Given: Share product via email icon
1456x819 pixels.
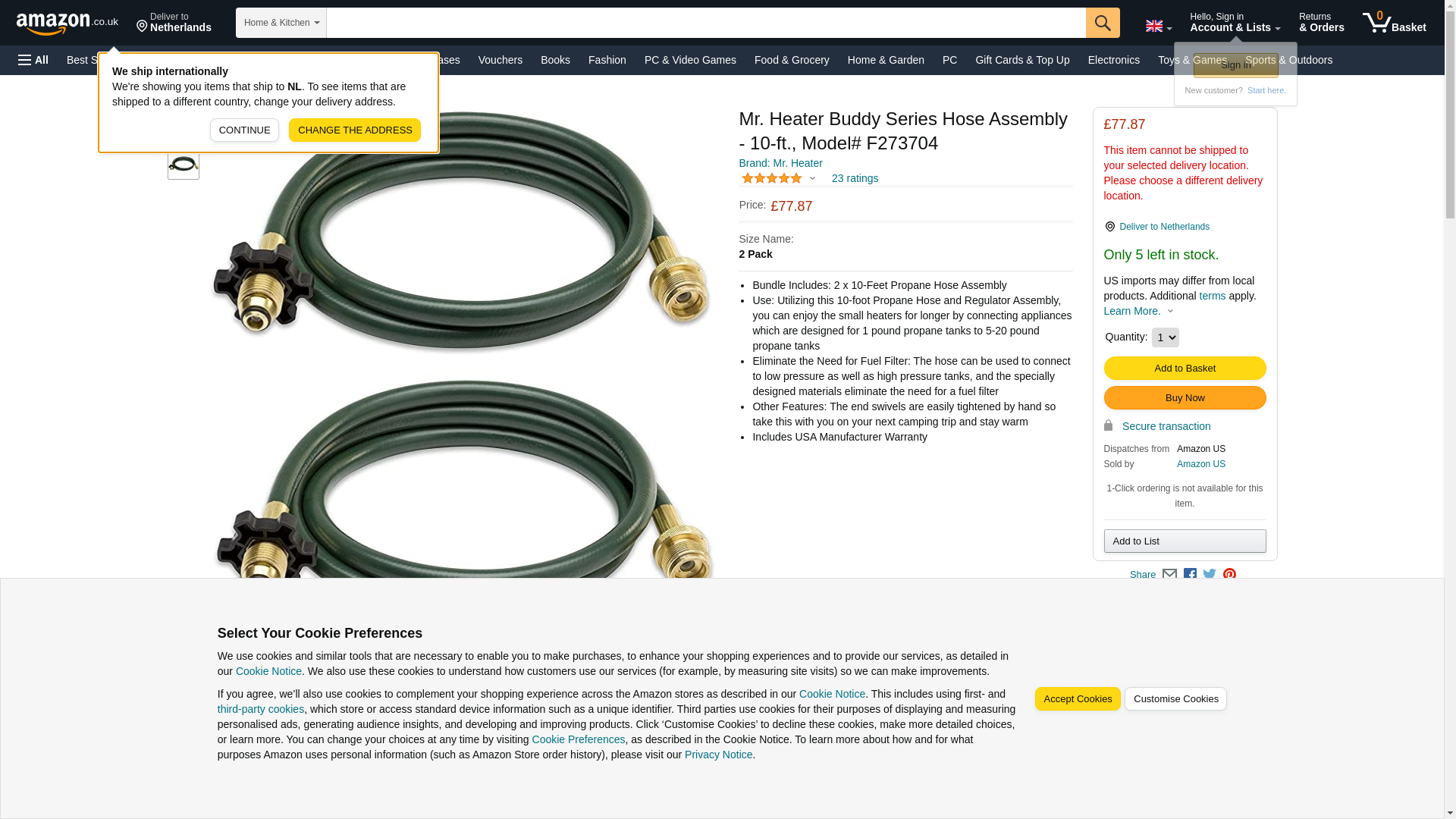Looking at the screenshot, I should [1169, 575].
